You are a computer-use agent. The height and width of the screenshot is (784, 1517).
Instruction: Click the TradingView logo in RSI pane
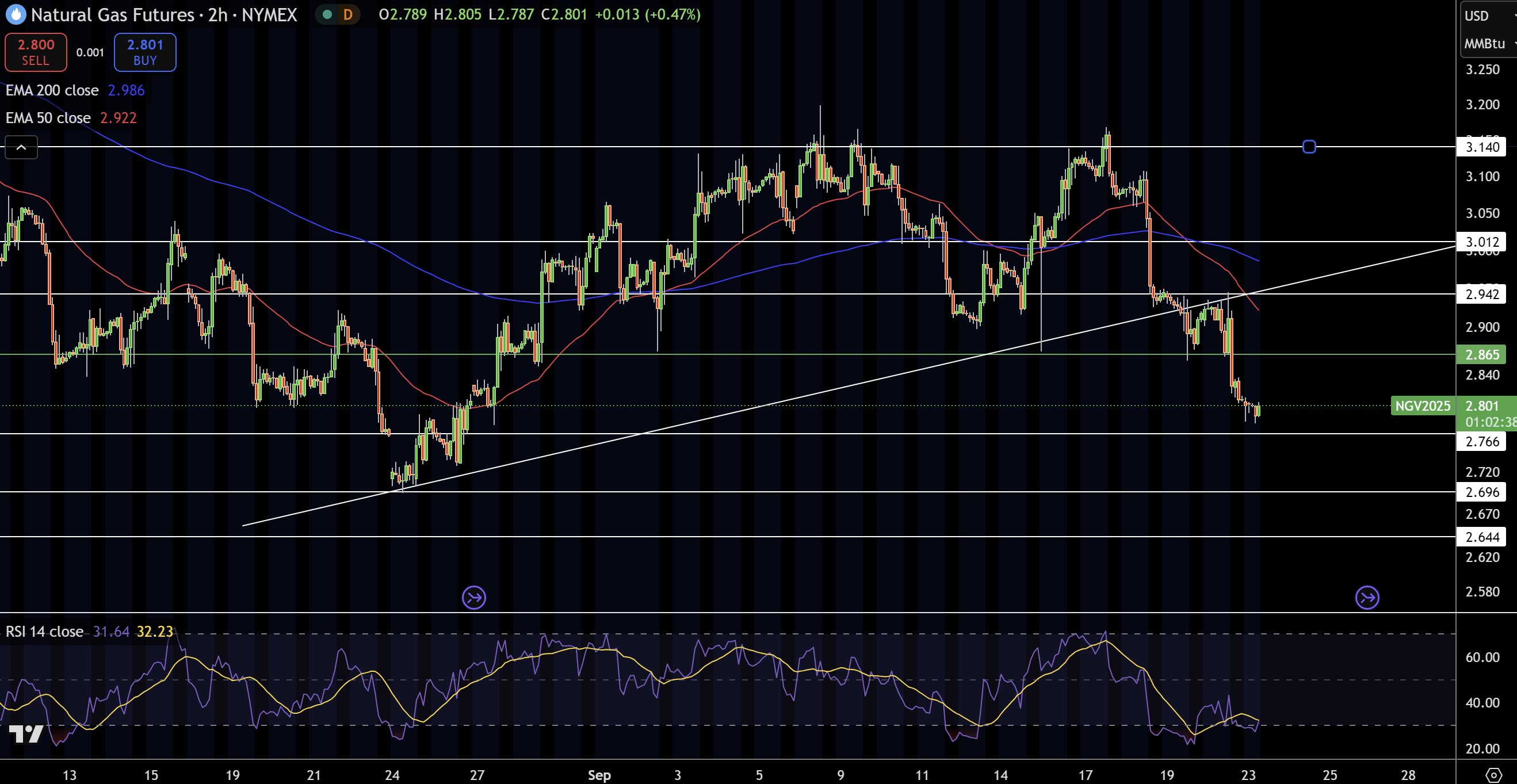[x=26, y=733]
